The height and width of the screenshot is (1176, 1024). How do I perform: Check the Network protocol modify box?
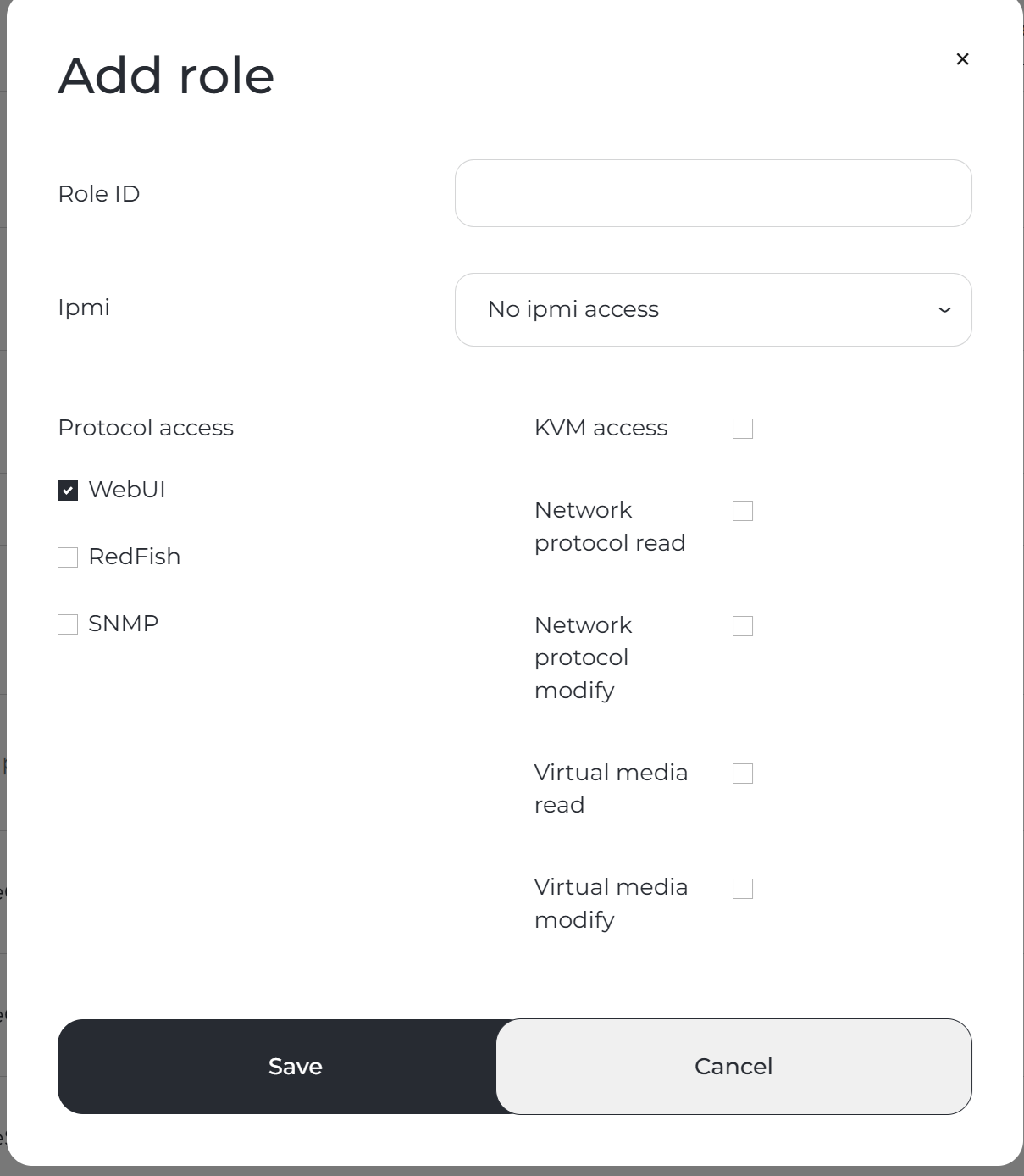click(x=743, y=626)
